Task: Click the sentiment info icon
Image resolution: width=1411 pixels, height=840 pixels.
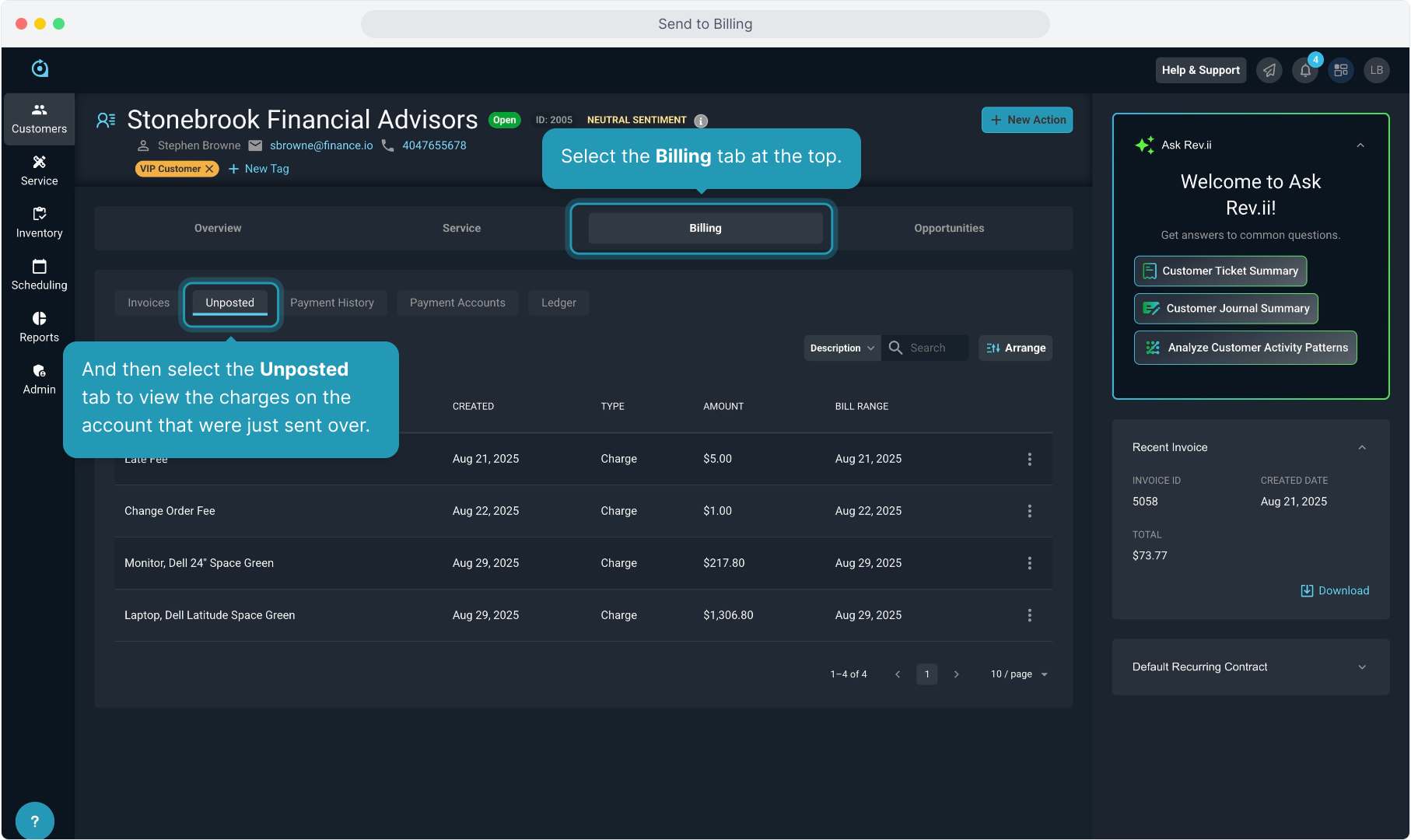Action: tap(701, 121)
